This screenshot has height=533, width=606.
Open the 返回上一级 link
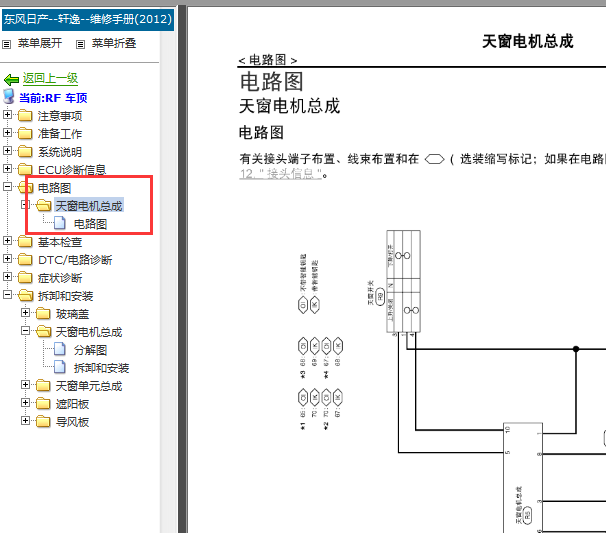coord(50,78)
